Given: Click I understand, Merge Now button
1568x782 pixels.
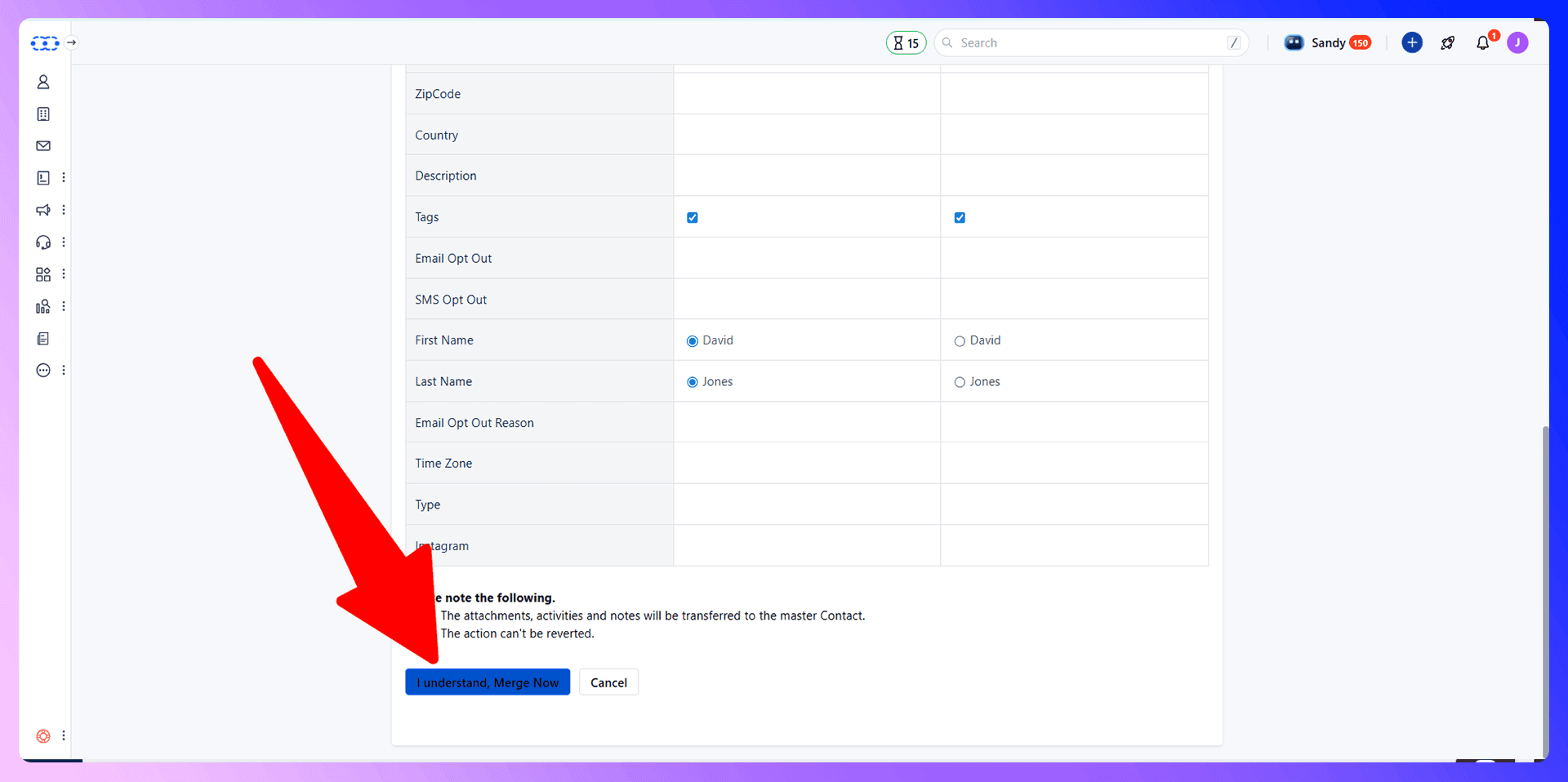Looking at the screenshot, I should point(488,682).
